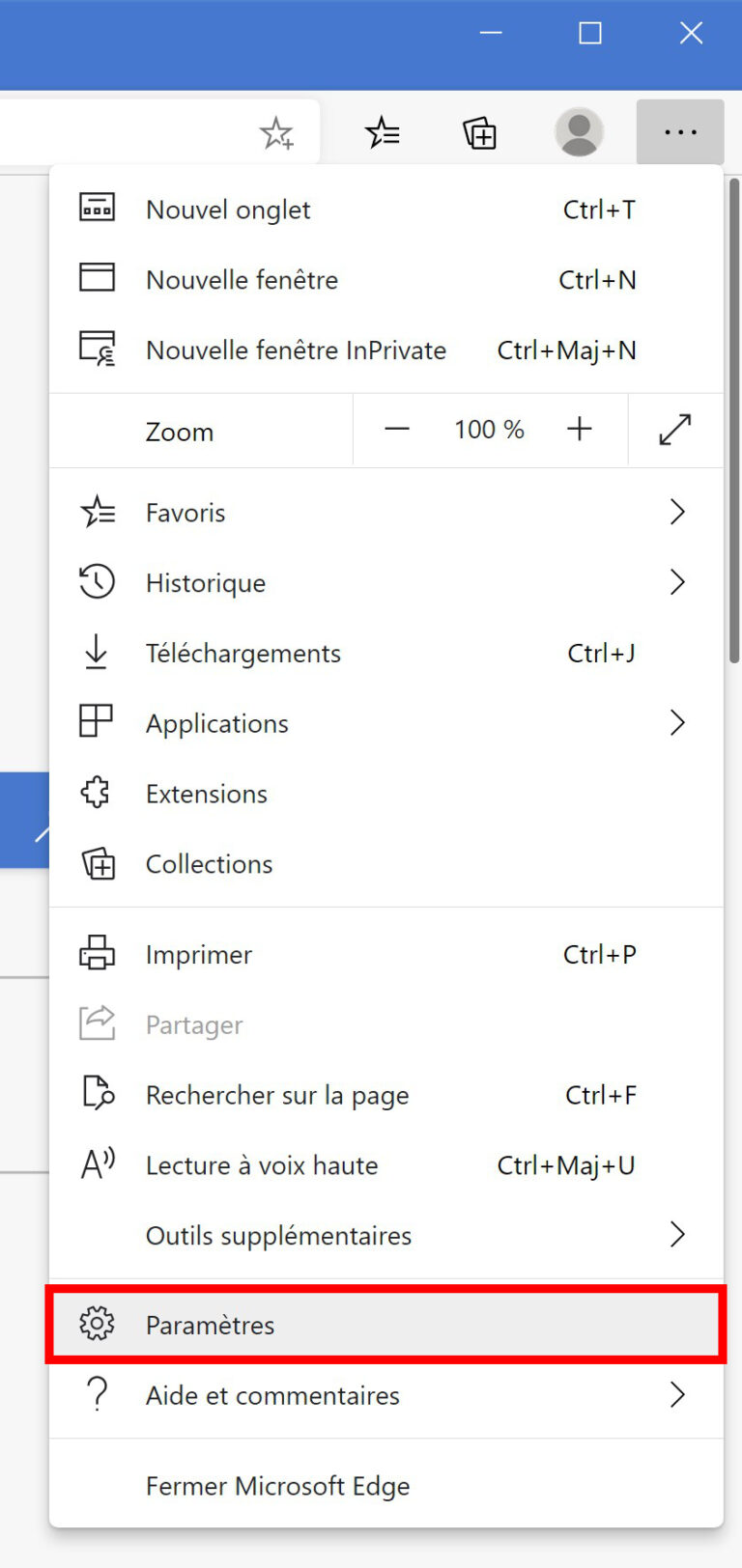The height and width of the screenshot is (1568, 742).
Task: Click the Imprimer printer icon
Action: point(97,953)
